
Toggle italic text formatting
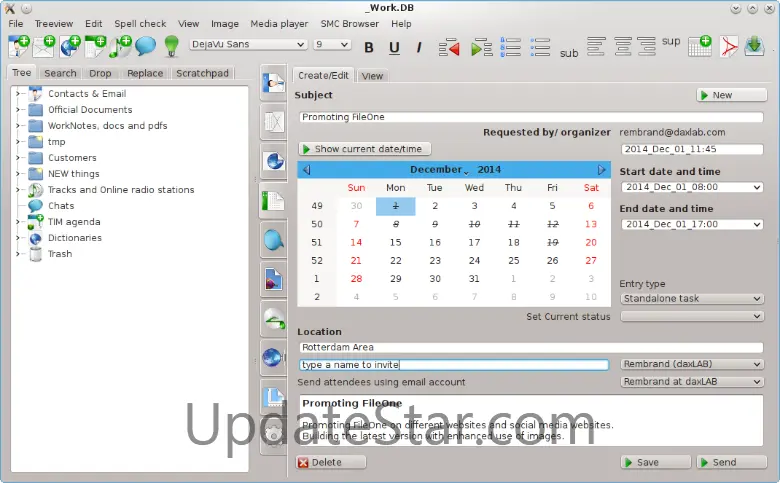click(x=419, y=48)
